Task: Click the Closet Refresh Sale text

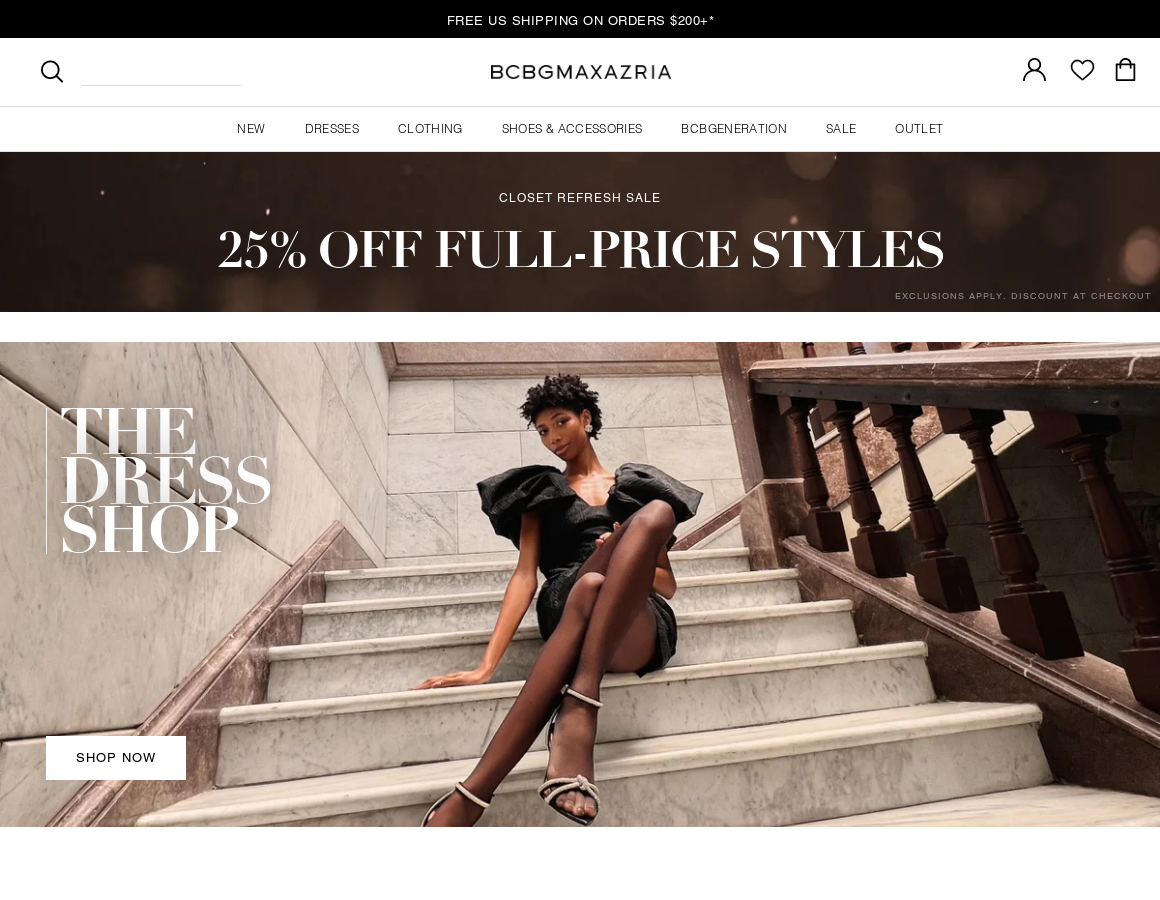Action: (579, 197)
